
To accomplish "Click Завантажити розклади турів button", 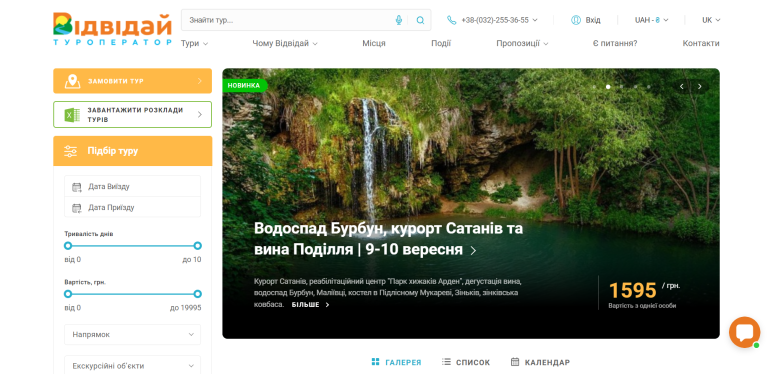I will tap(133, 115).
